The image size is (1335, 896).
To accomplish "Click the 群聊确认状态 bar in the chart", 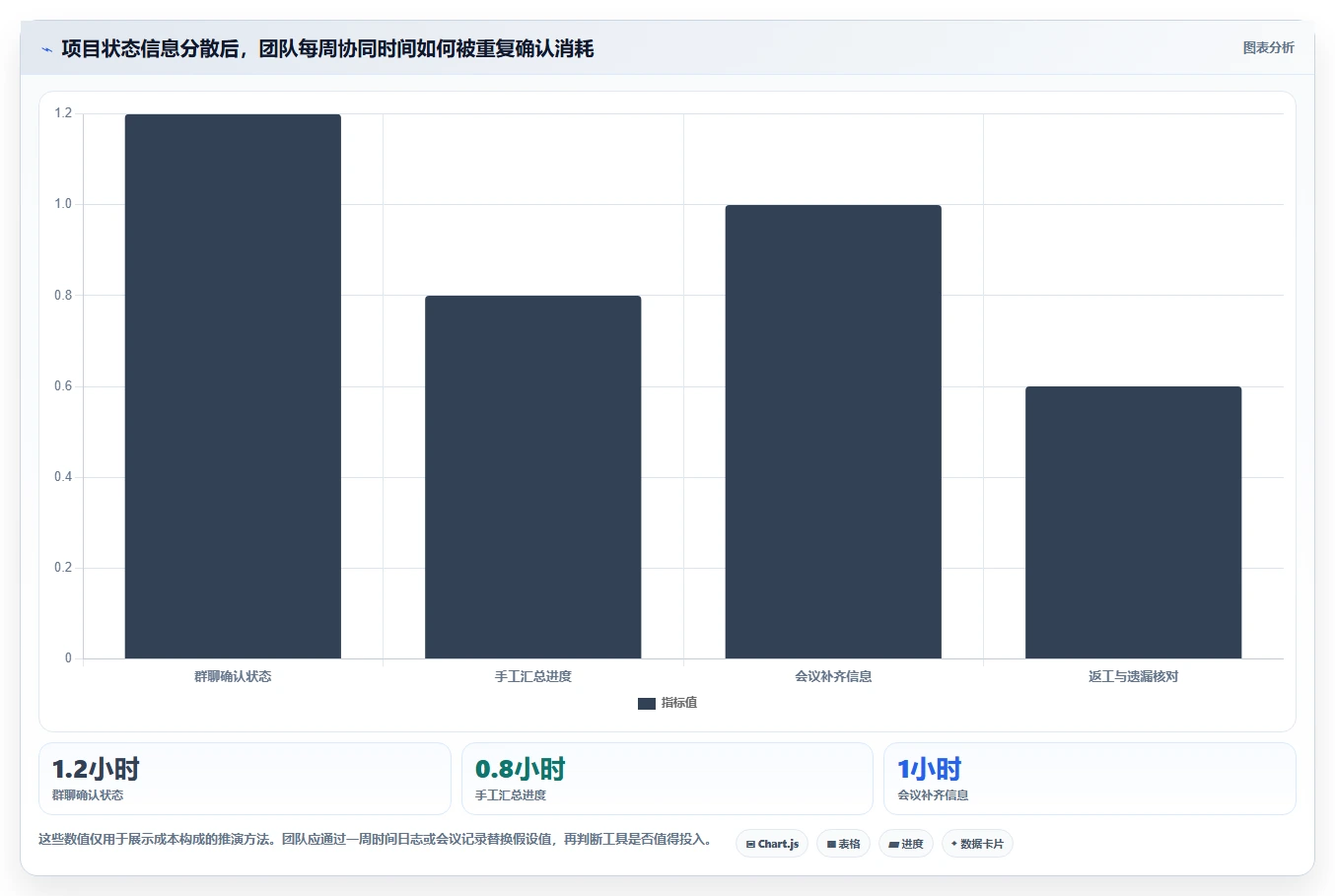I will pyautogui.click(x=233, y=386).
